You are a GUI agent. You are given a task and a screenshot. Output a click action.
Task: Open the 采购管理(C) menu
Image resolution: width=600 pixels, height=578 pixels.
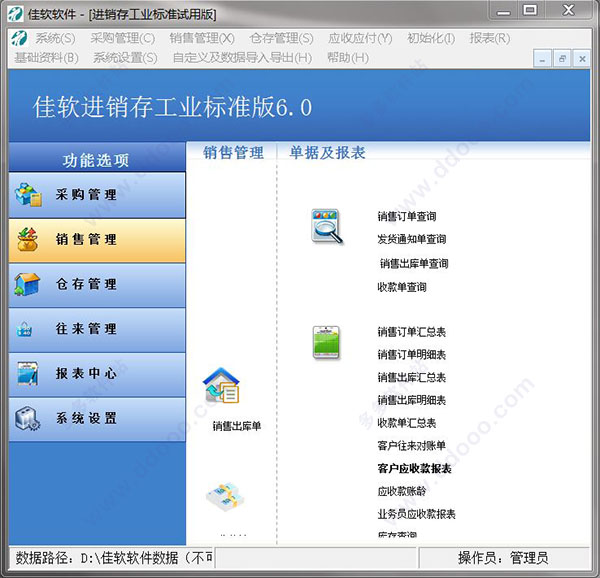tap(123, 38)
